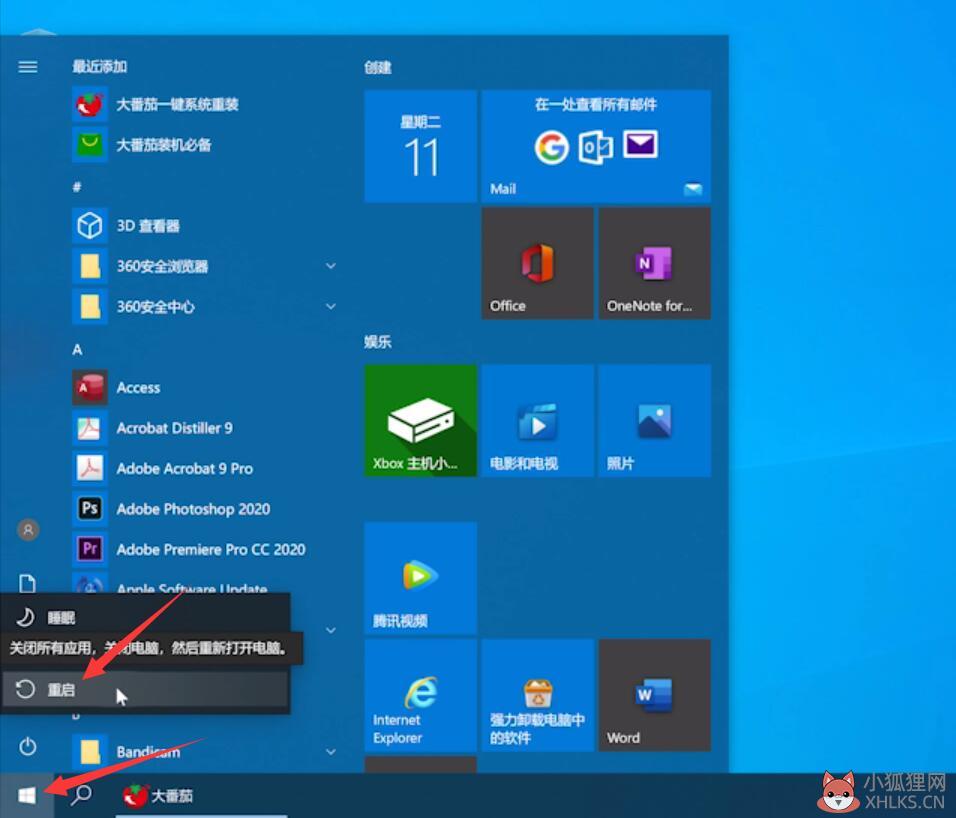Viewport: 956px width, 818px height.
Task: Choose 重启 in the power menu
Action: point(145,690)
